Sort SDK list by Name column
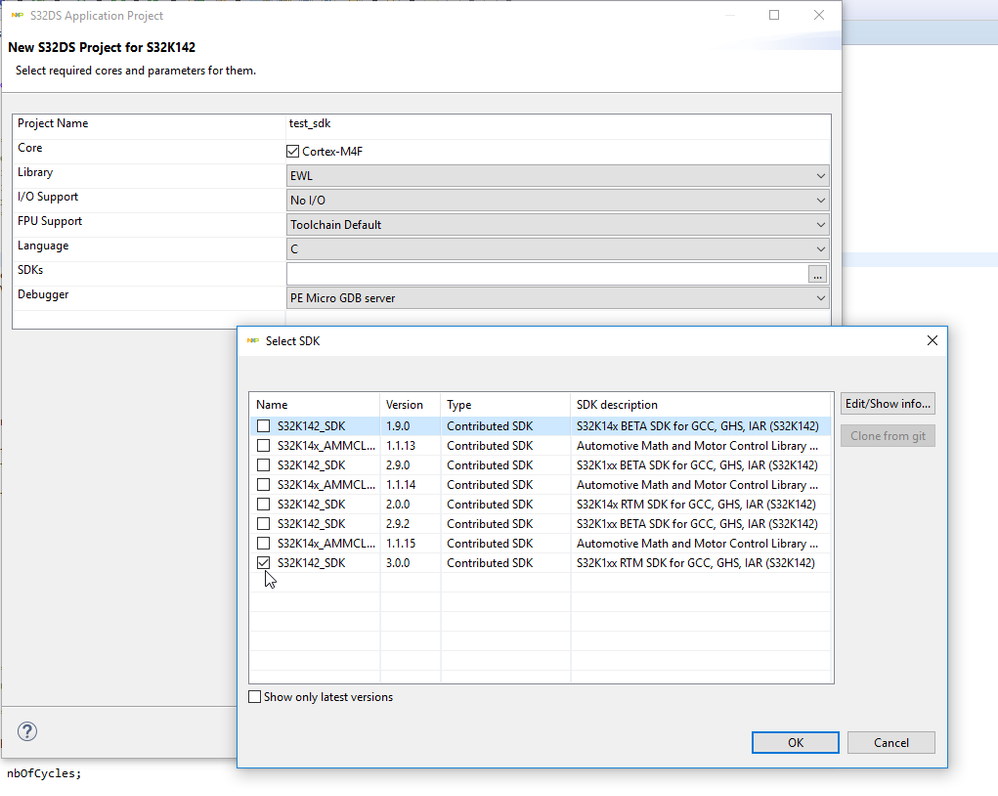The height and width of the screenshot is (796, 998). [x=315, y=405]
